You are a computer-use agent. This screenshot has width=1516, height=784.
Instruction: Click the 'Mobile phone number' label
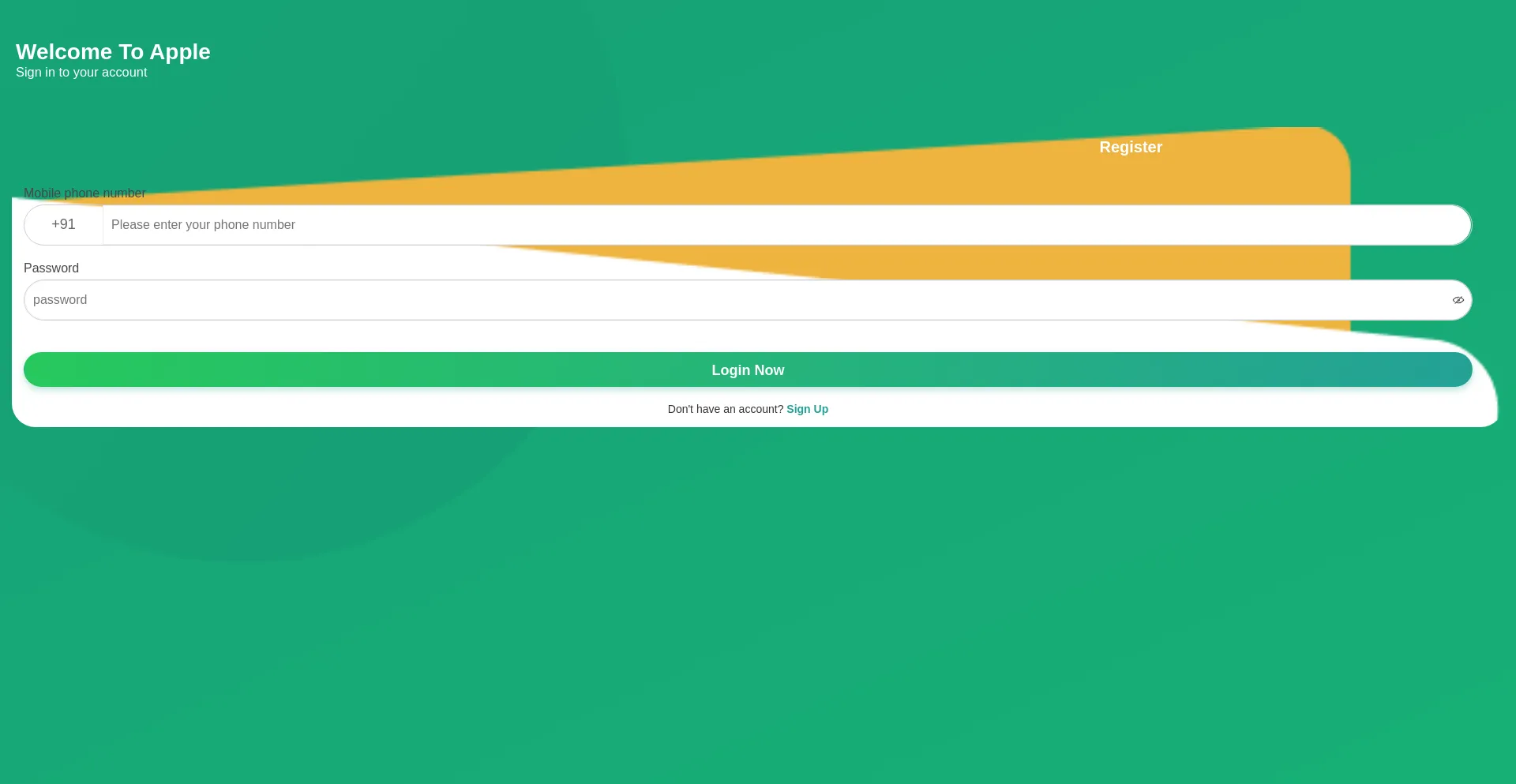84,193
